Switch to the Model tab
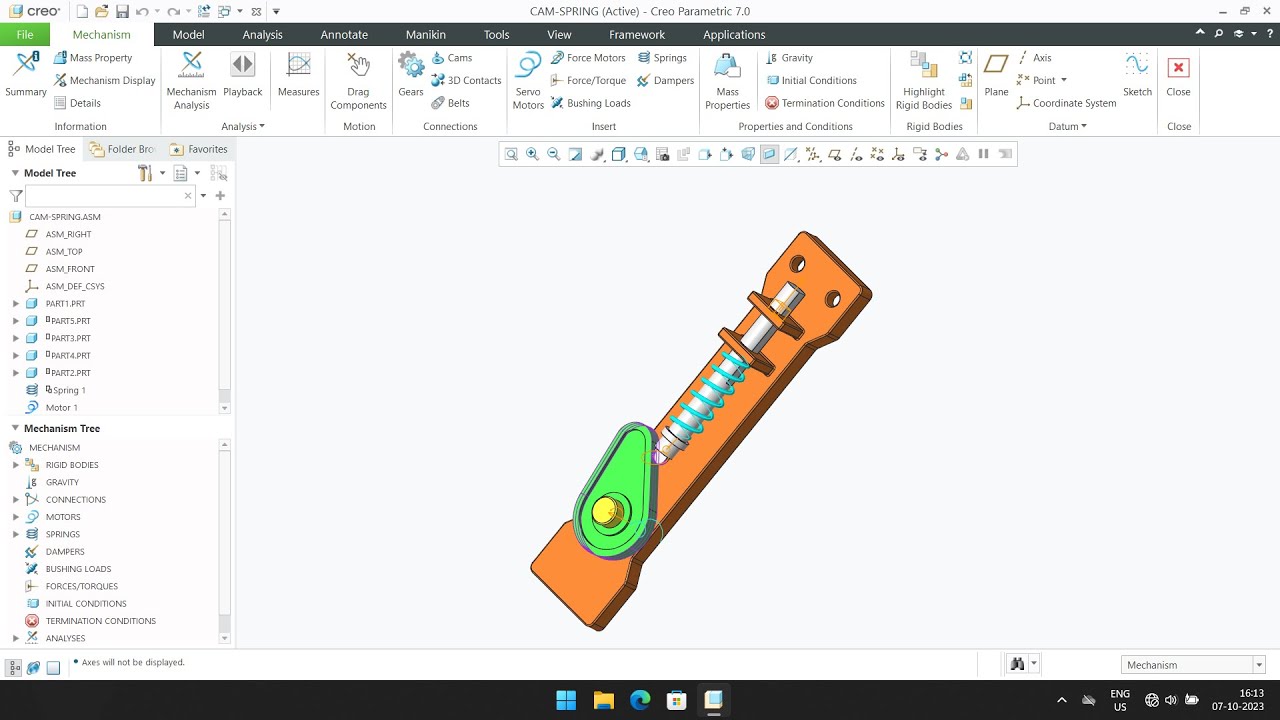Screen dimensions: 1280x720 (188, 34)
